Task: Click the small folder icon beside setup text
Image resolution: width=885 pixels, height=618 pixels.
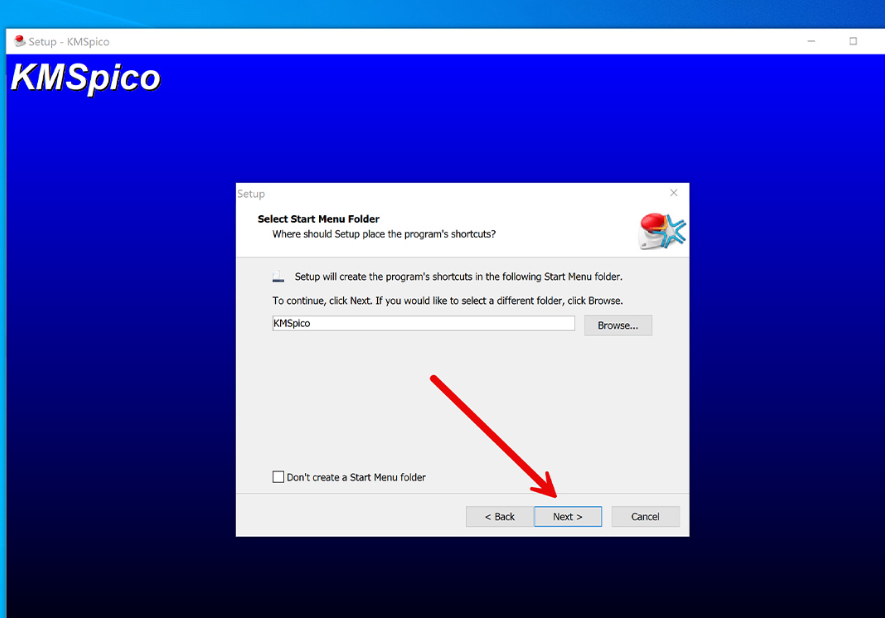Action: pyautogui.click(x=279, y=277)
